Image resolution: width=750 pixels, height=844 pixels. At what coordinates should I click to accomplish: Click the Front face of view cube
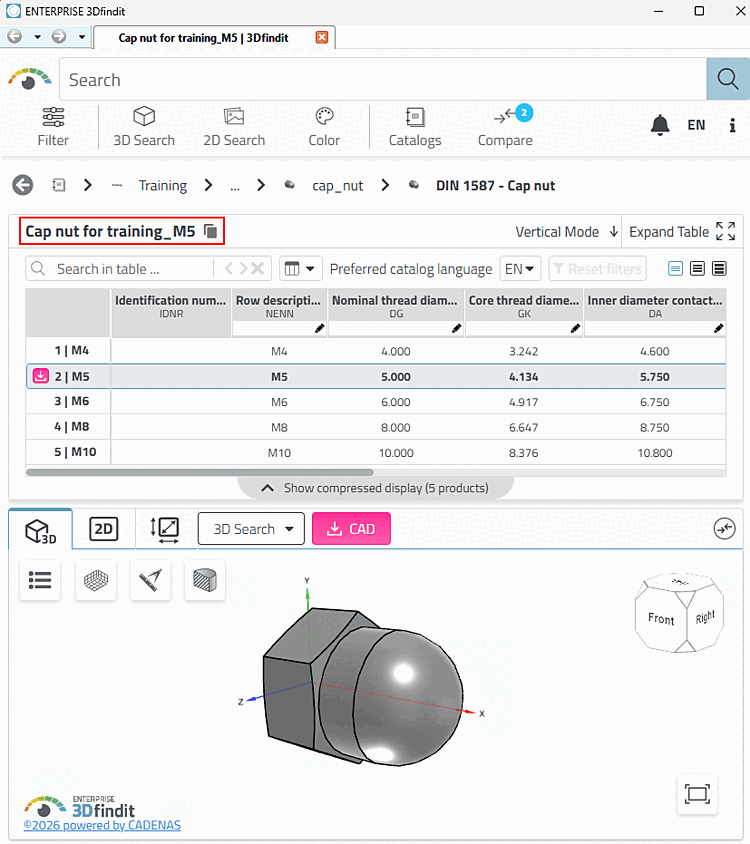click(661, 619)
